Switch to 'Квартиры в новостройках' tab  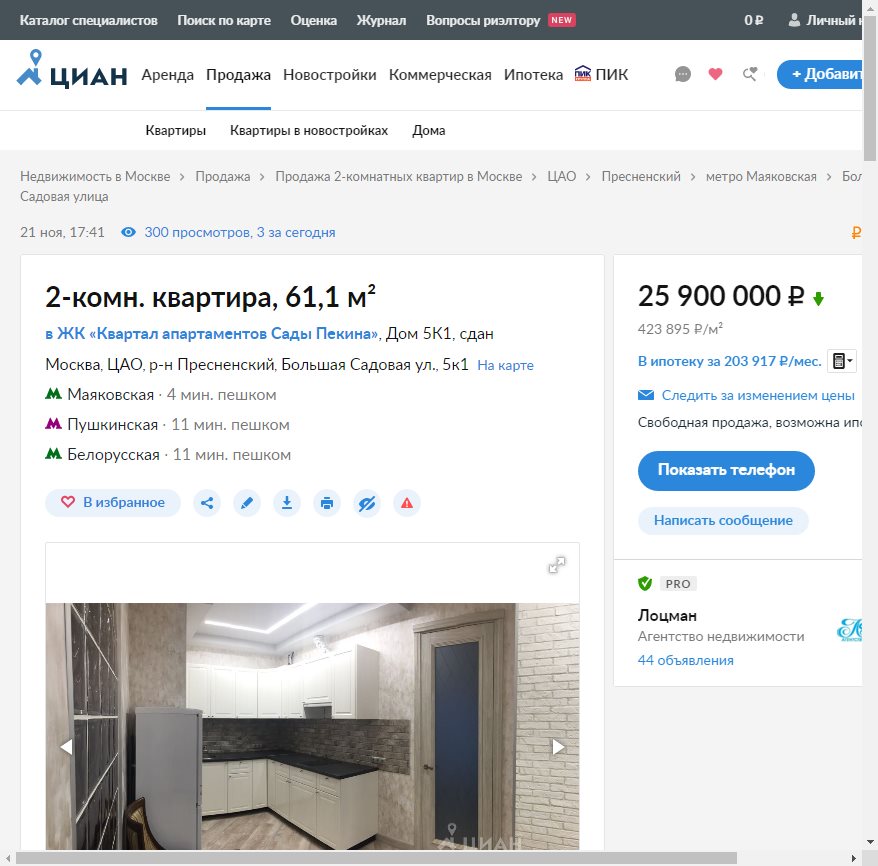309,131
